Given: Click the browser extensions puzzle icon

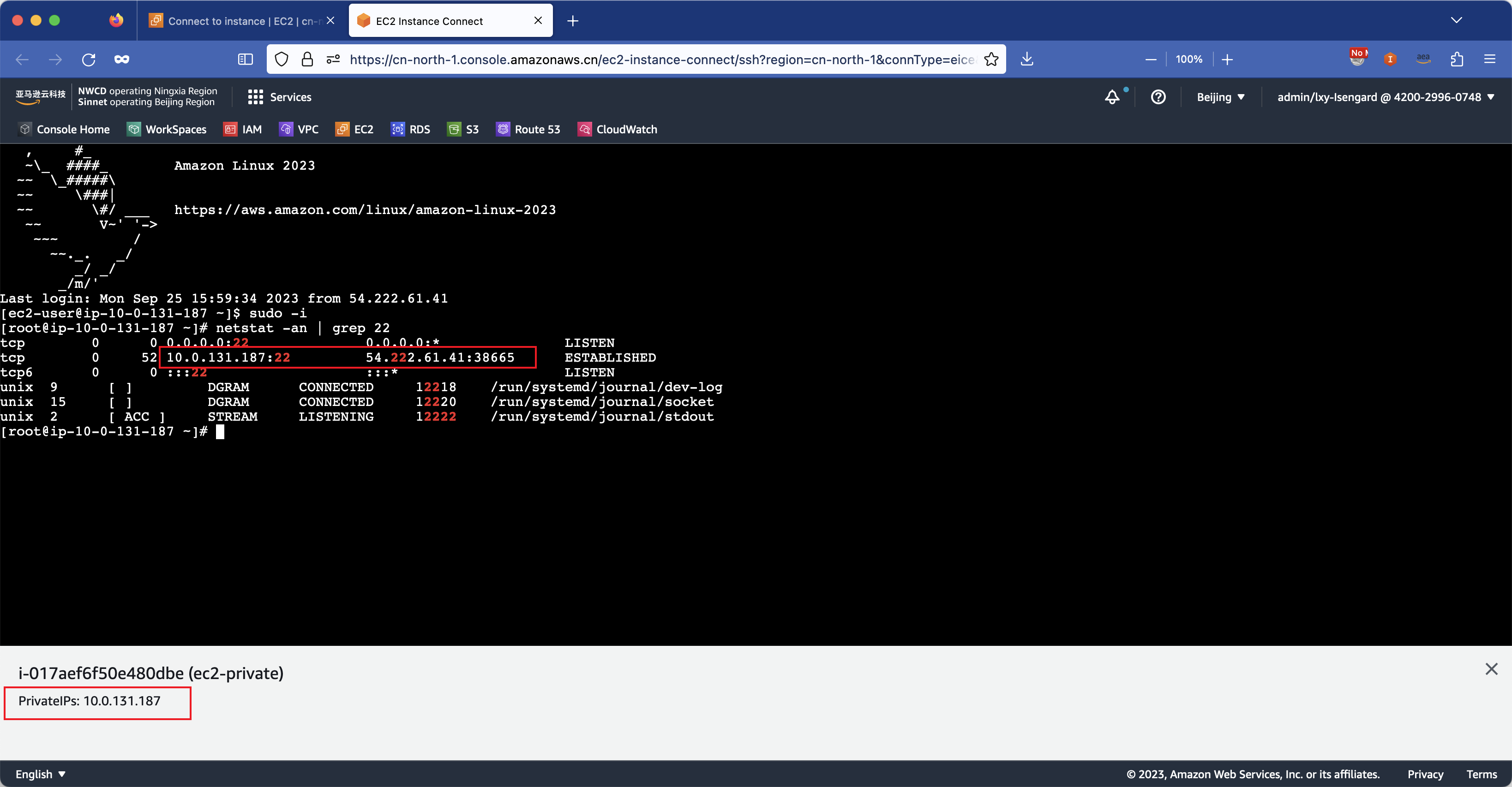Looking at the screenshot, I should point(1457,59).
